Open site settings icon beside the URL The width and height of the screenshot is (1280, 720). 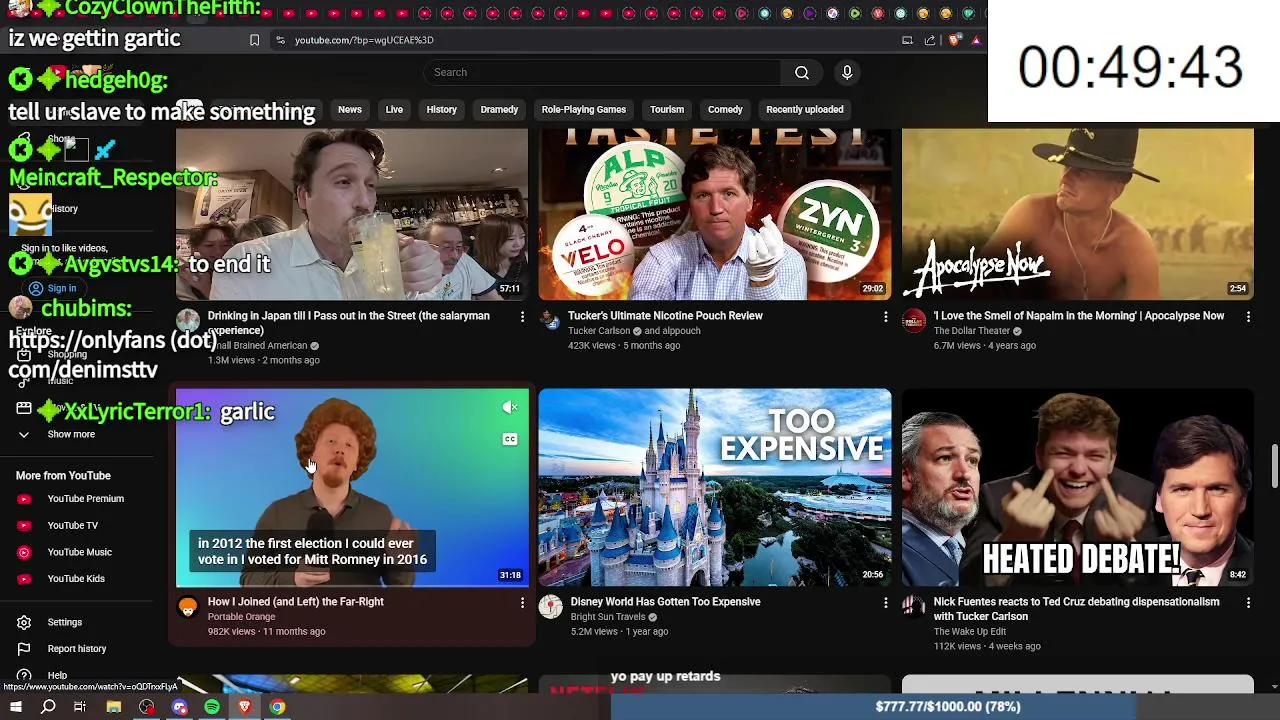point(280,40)
